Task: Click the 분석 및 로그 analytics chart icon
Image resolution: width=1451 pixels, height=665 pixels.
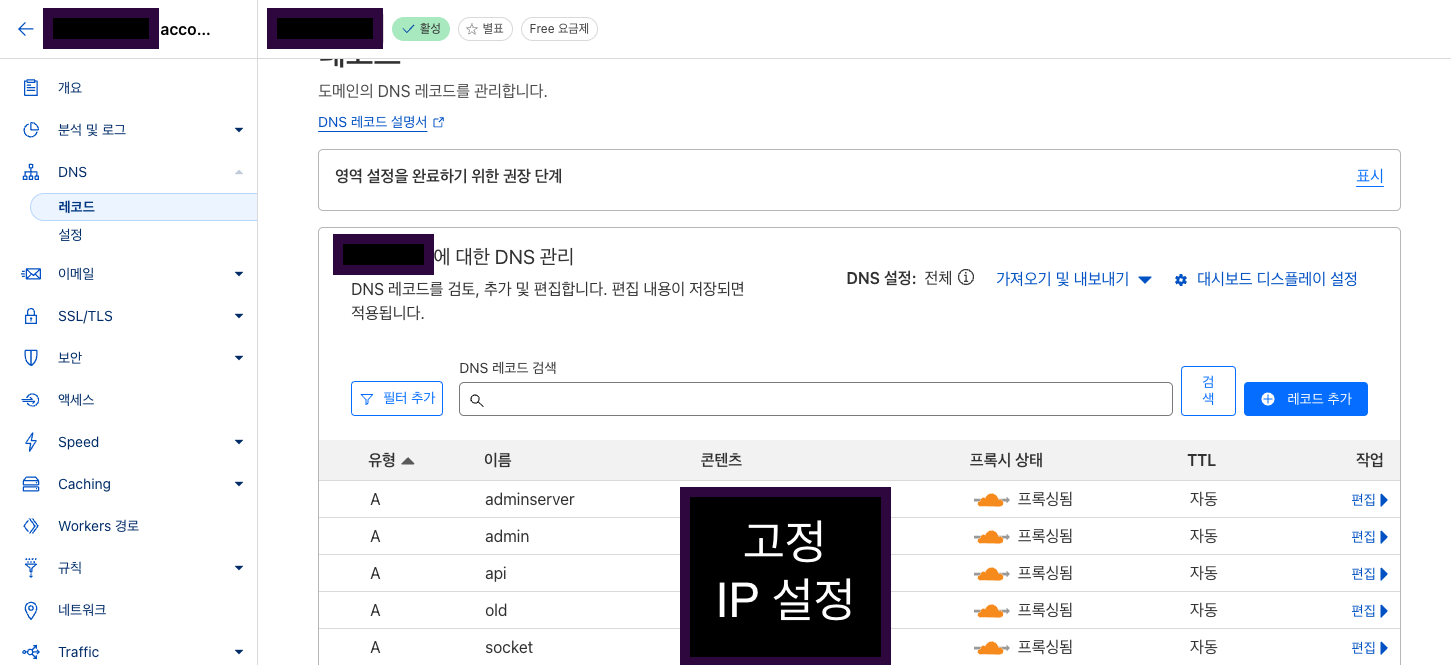Action: click(30, 129)
